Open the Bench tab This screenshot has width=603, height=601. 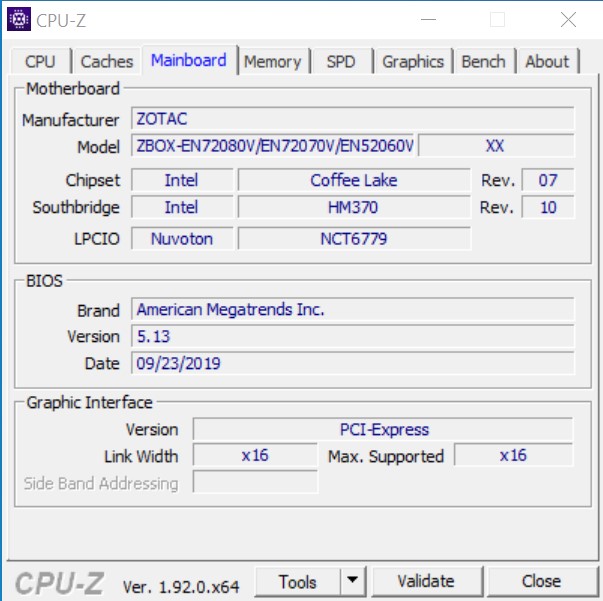[484, 61]
